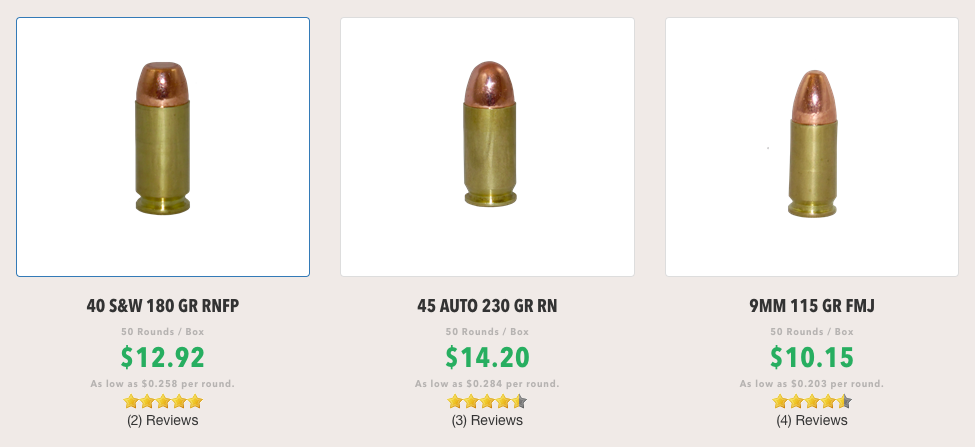Click the star rating under 40 S&W

pos(163,401)
